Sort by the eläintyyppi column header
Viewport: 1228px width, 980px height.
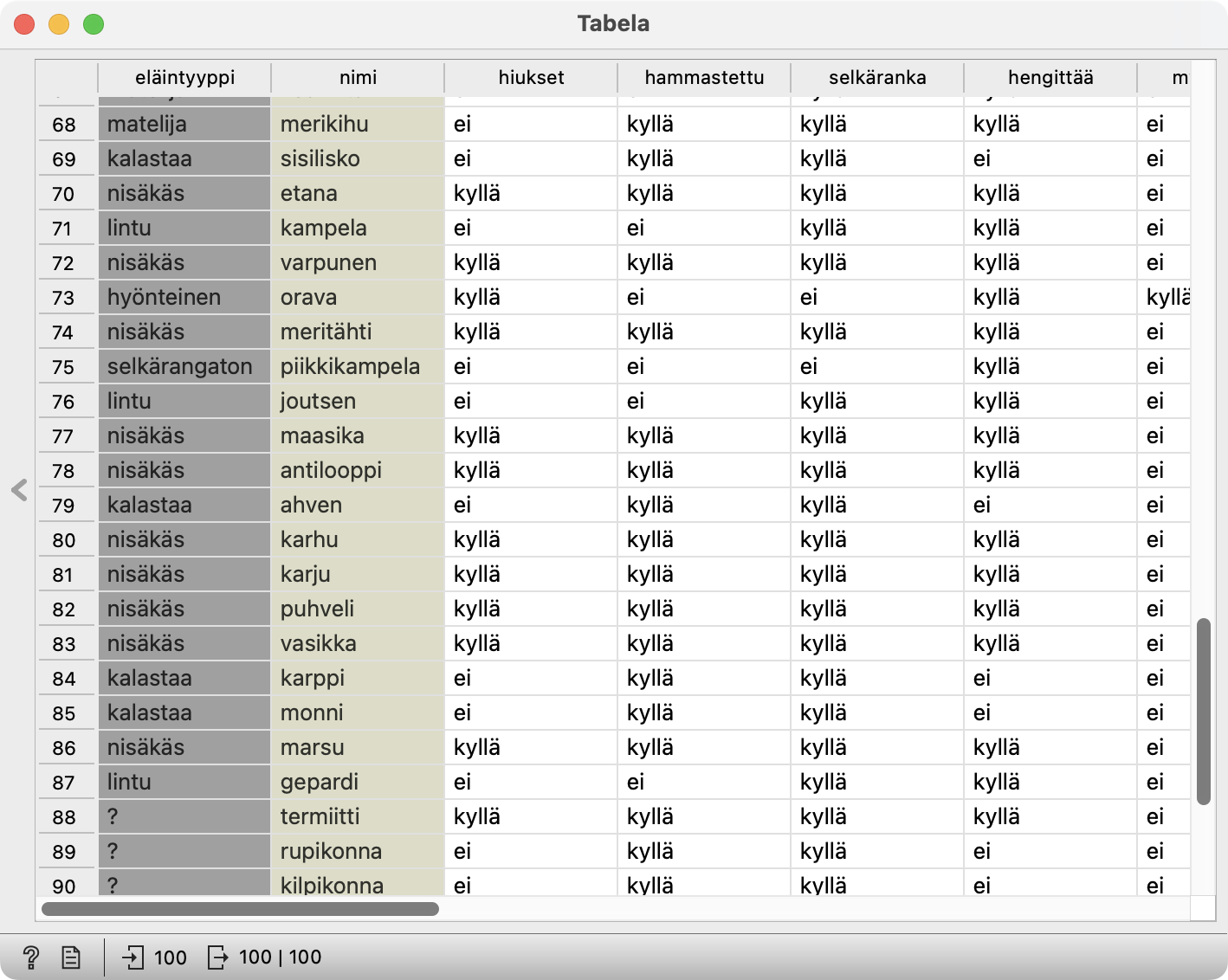coord(184,78)
